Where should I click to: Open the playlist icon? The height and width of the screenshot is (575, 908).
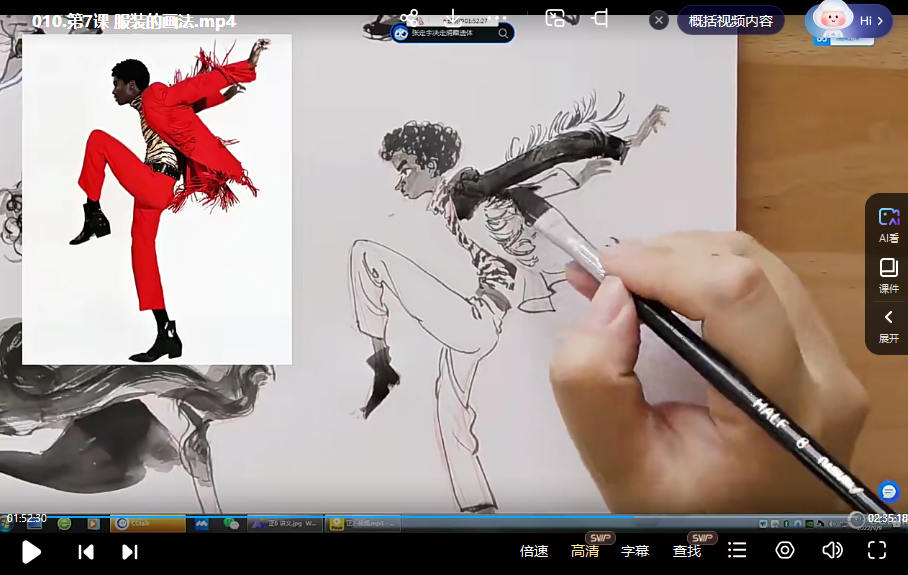tap(737, 551)
